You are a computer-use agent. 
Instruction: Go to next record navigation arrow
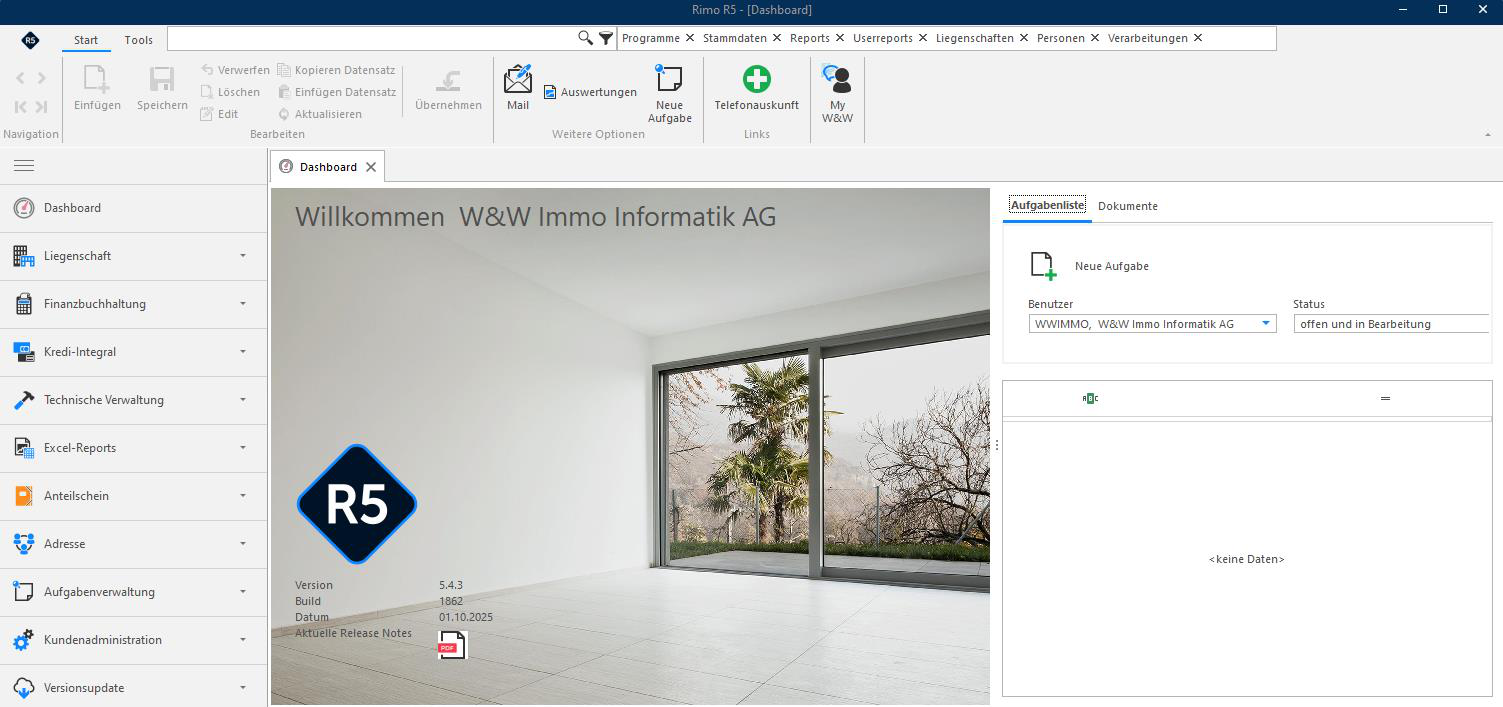click(42, 78)
